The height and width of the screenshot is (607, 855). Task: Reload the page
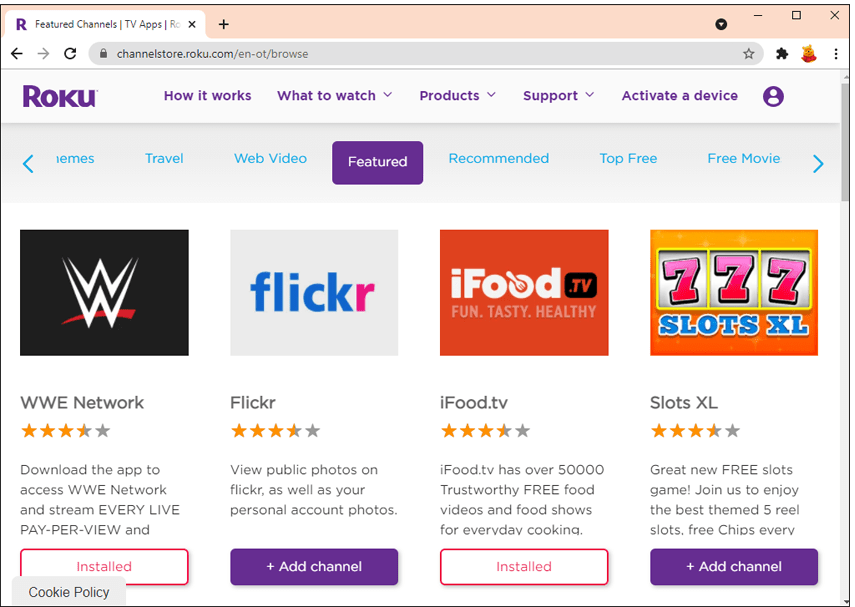(70, 54)
